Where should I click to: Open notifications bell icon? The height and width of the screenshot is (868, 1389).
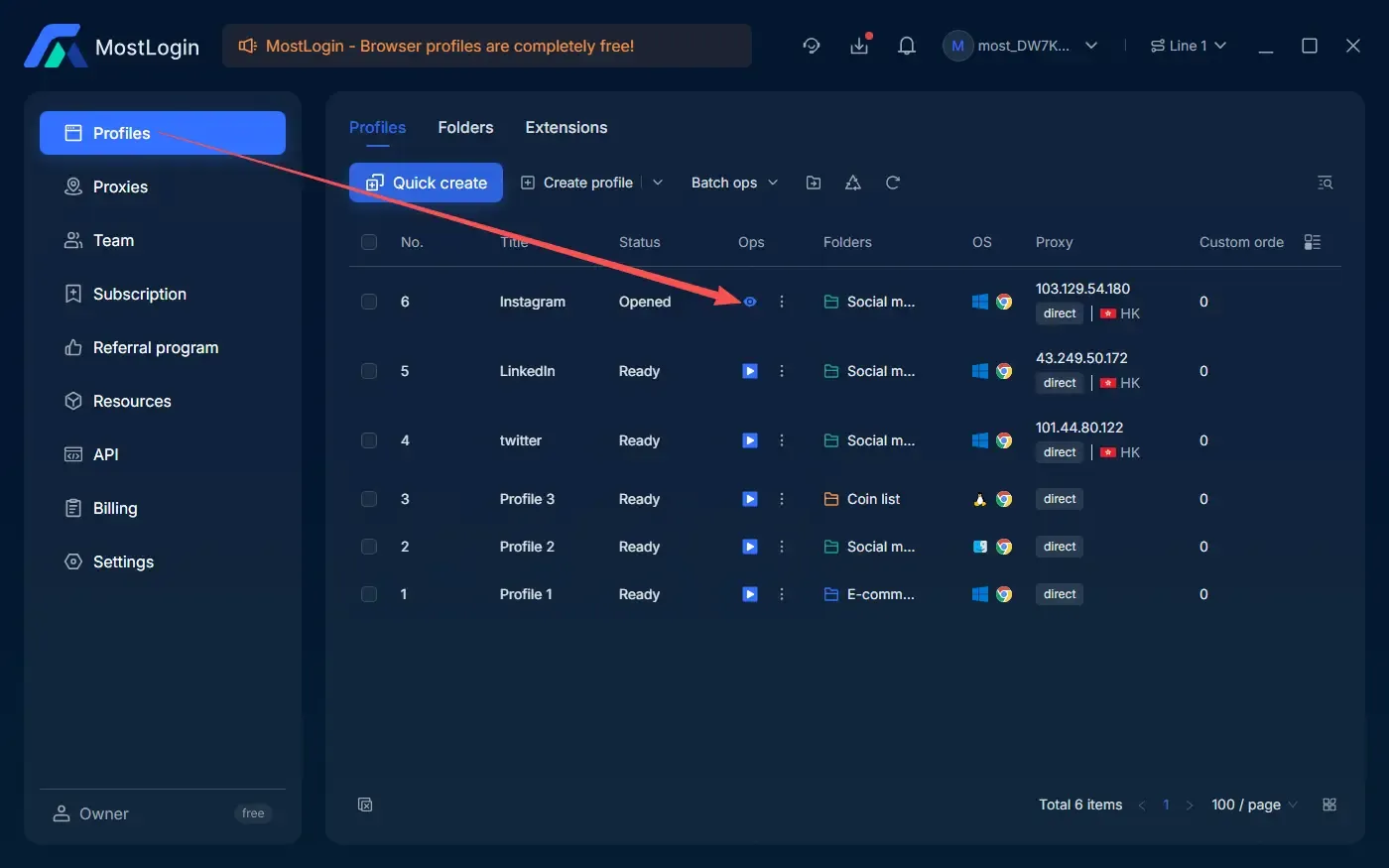pyautogui.click(x=907, y=46)
